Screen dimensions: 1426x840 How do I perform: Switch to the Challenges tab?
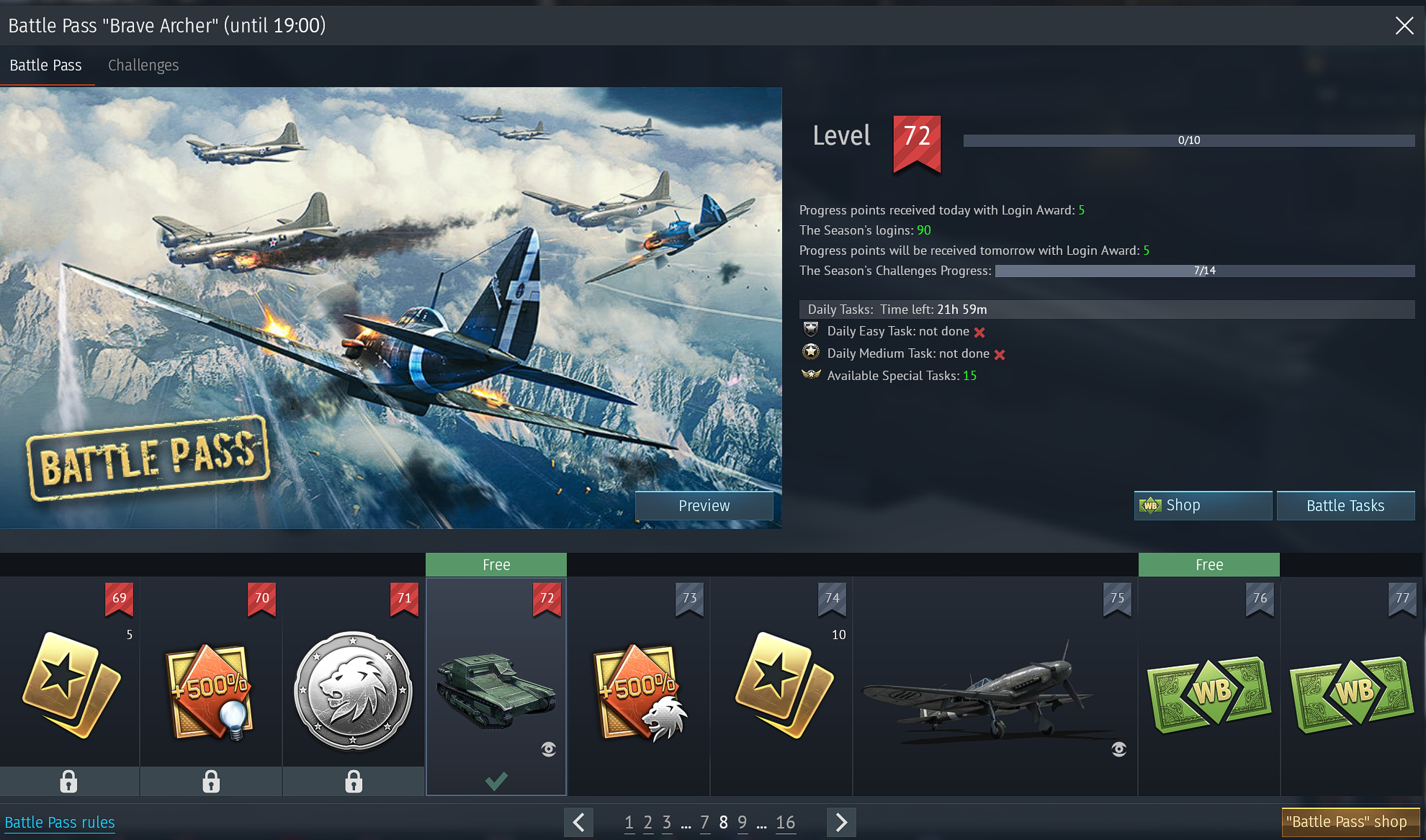[x=143, y=66]
